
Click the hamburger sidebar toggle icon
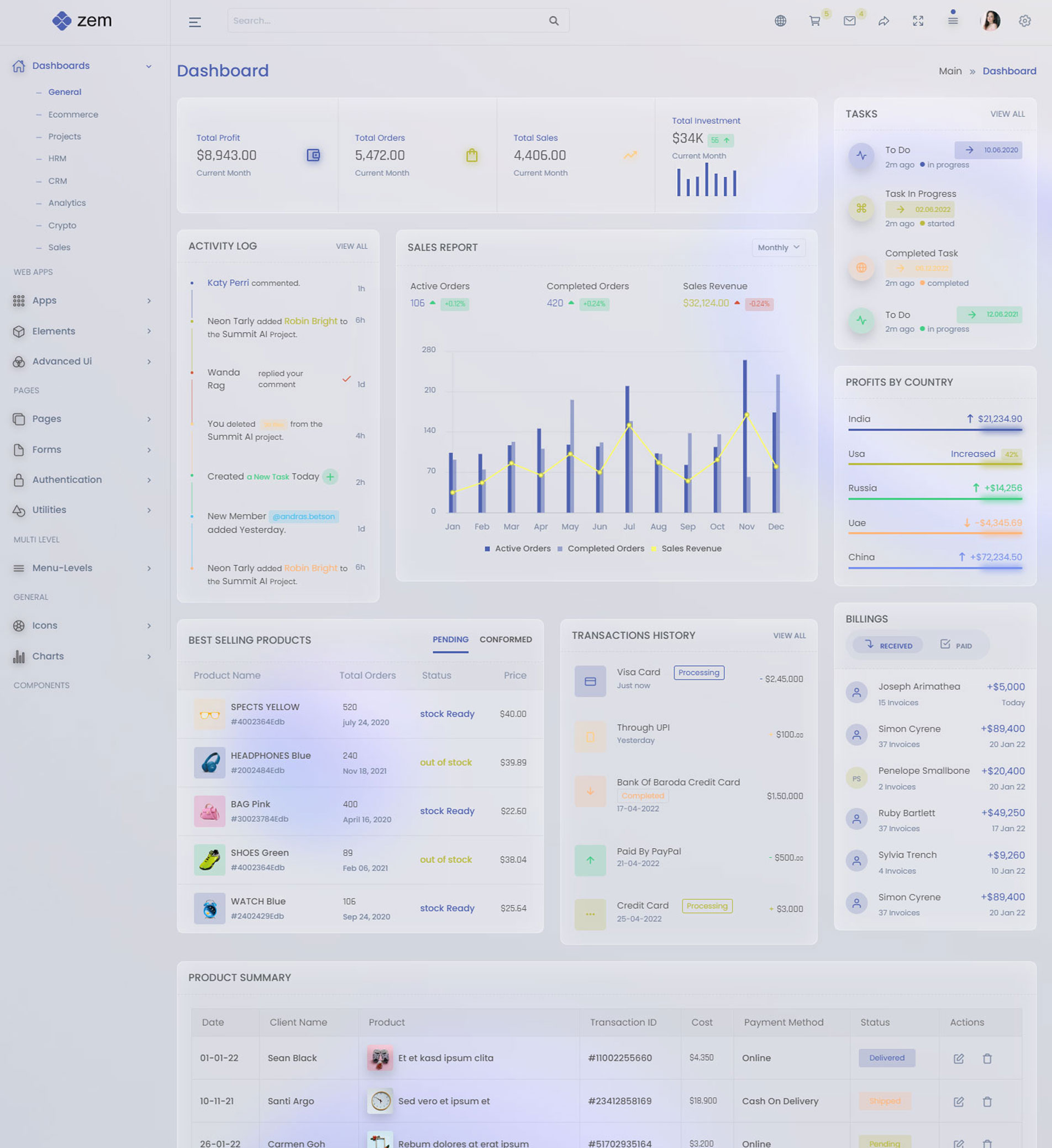[x=195, y=22]
